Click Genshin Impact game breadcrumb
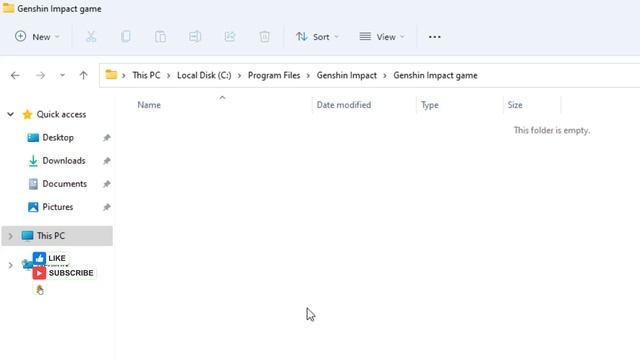640x360 pixels. (x=436, y=76)
